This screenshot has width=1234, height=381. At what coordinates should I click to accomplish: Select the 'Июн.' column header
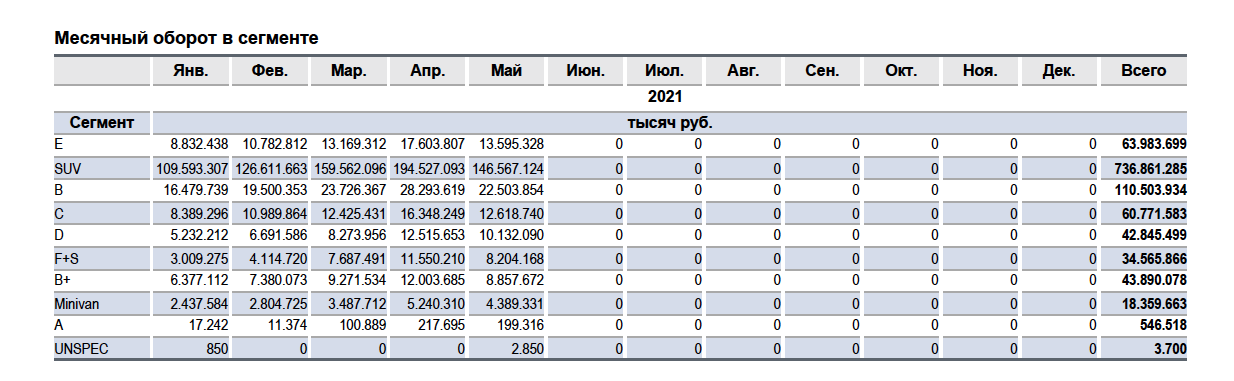585,71
